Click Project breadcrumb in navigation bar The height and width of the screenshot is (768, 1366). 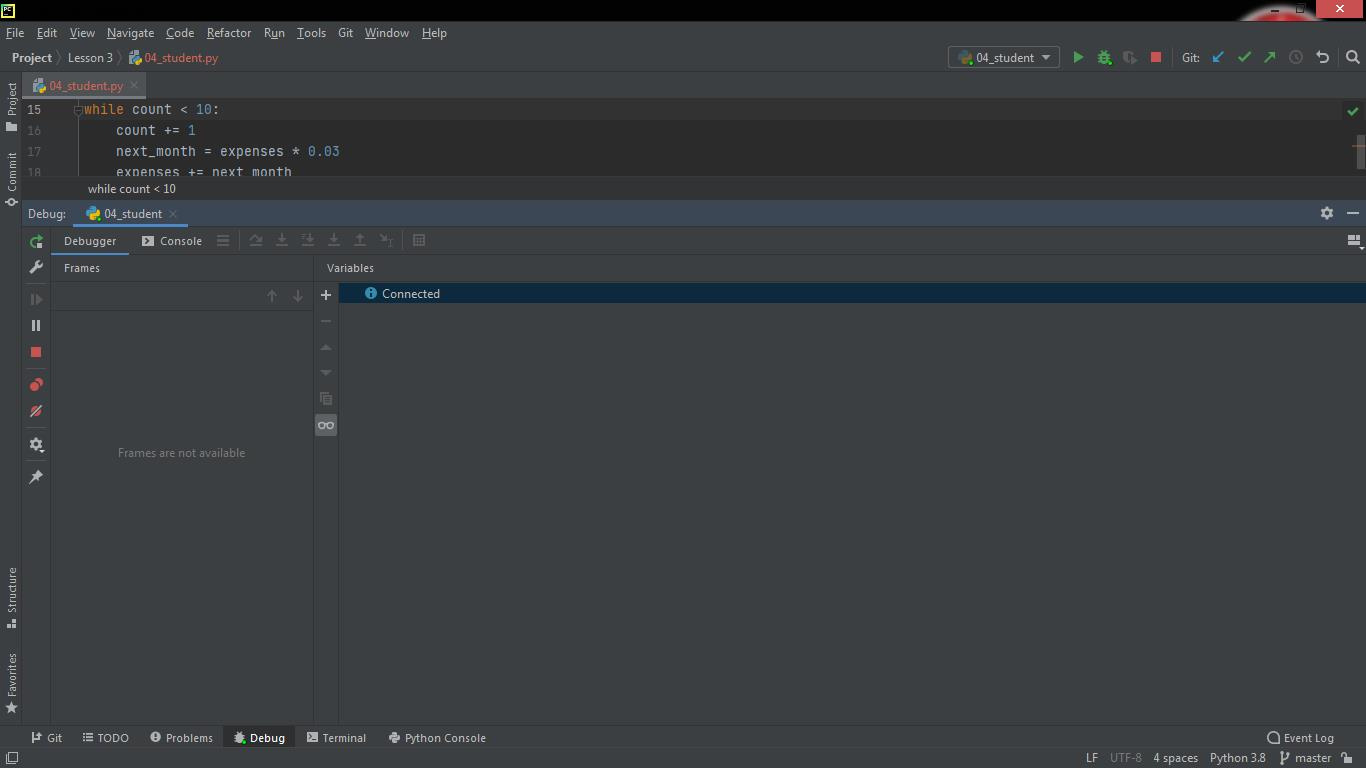[x=32, y=58]
